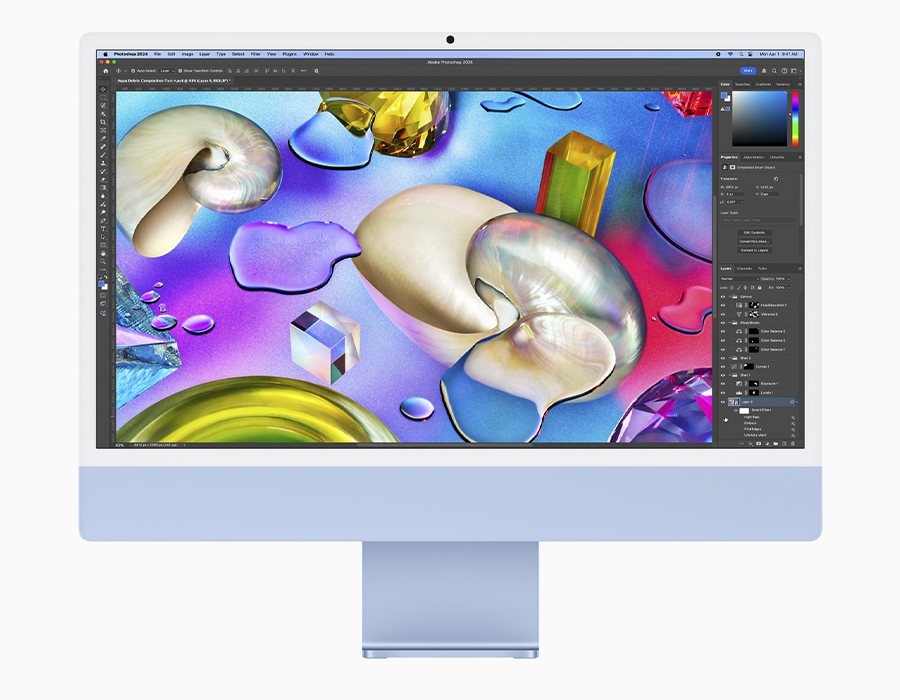Image resolution: width=900 pixels, height=700 pixels.
Task: Open the Opacity dropdown arrow
Action: click(789, 279)
